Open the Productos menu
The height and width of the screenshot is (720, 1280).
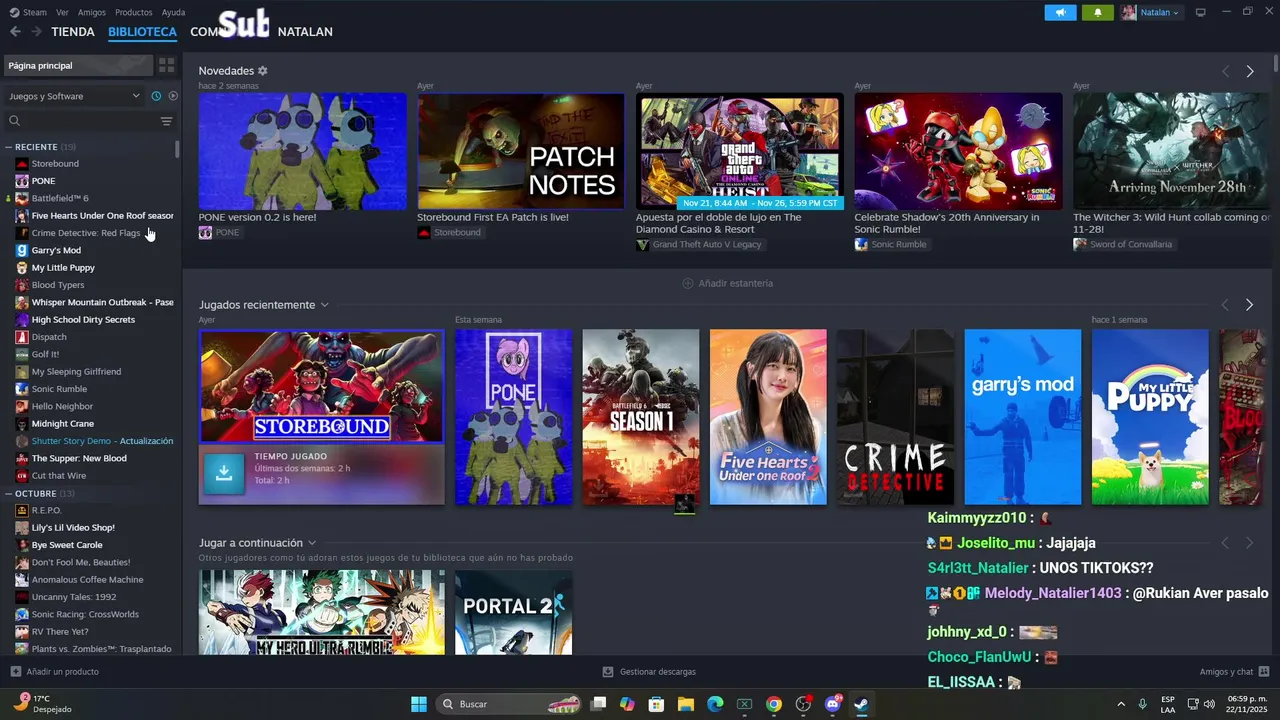point(134,12)
